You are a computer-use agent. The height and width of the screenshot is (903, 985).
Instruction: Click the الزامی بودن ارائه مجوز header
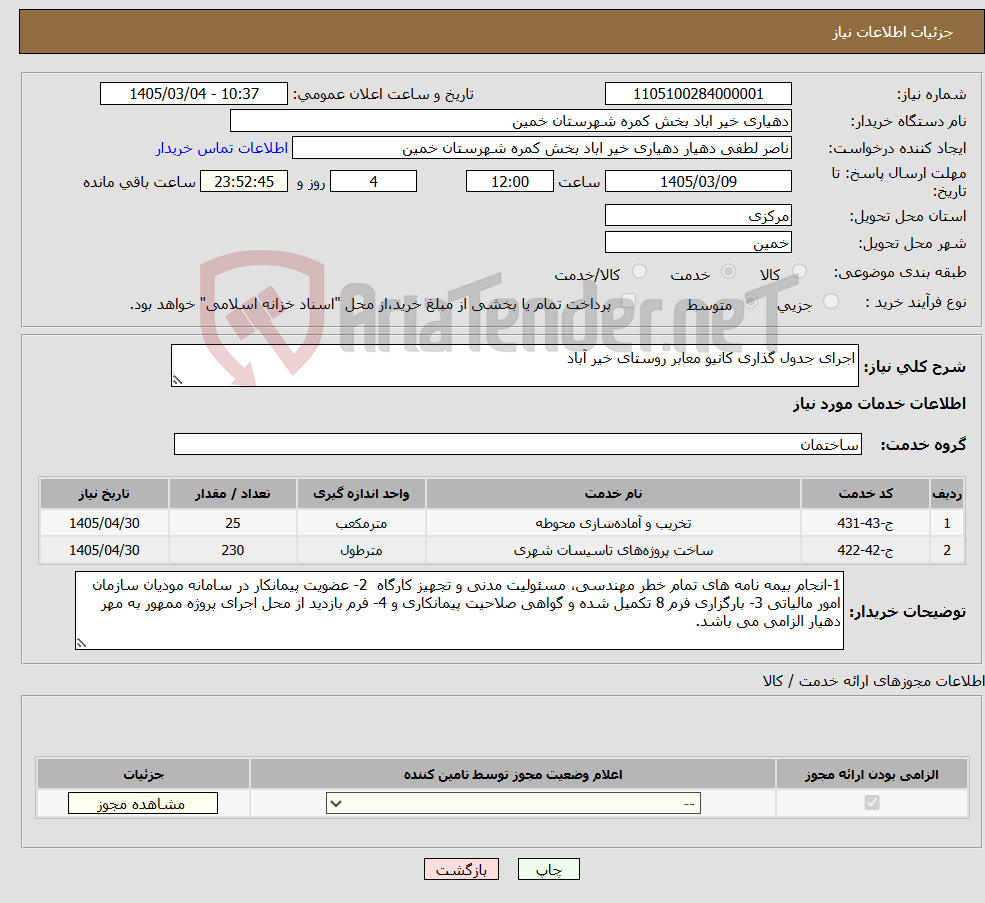[872, 774]
